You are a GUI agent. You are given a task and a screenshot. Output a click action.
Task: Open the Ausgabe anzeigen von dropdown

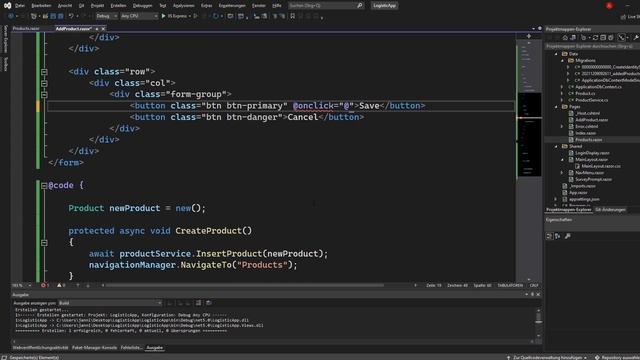click(x=110, y=303)
